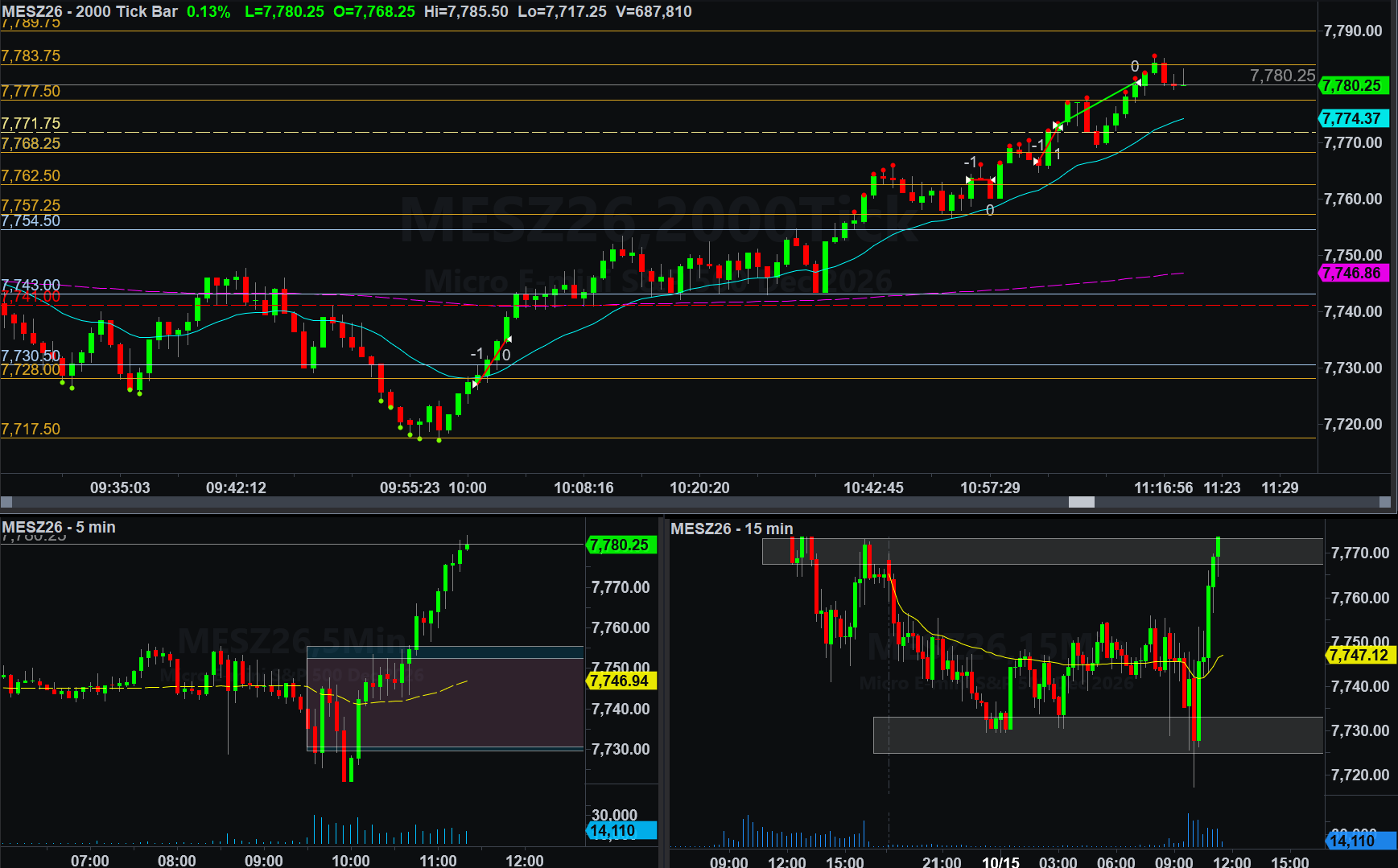Click the 09:35:03 time label on tick chart axis
This screenshot has width=1398, height=868.
(120, 487)
